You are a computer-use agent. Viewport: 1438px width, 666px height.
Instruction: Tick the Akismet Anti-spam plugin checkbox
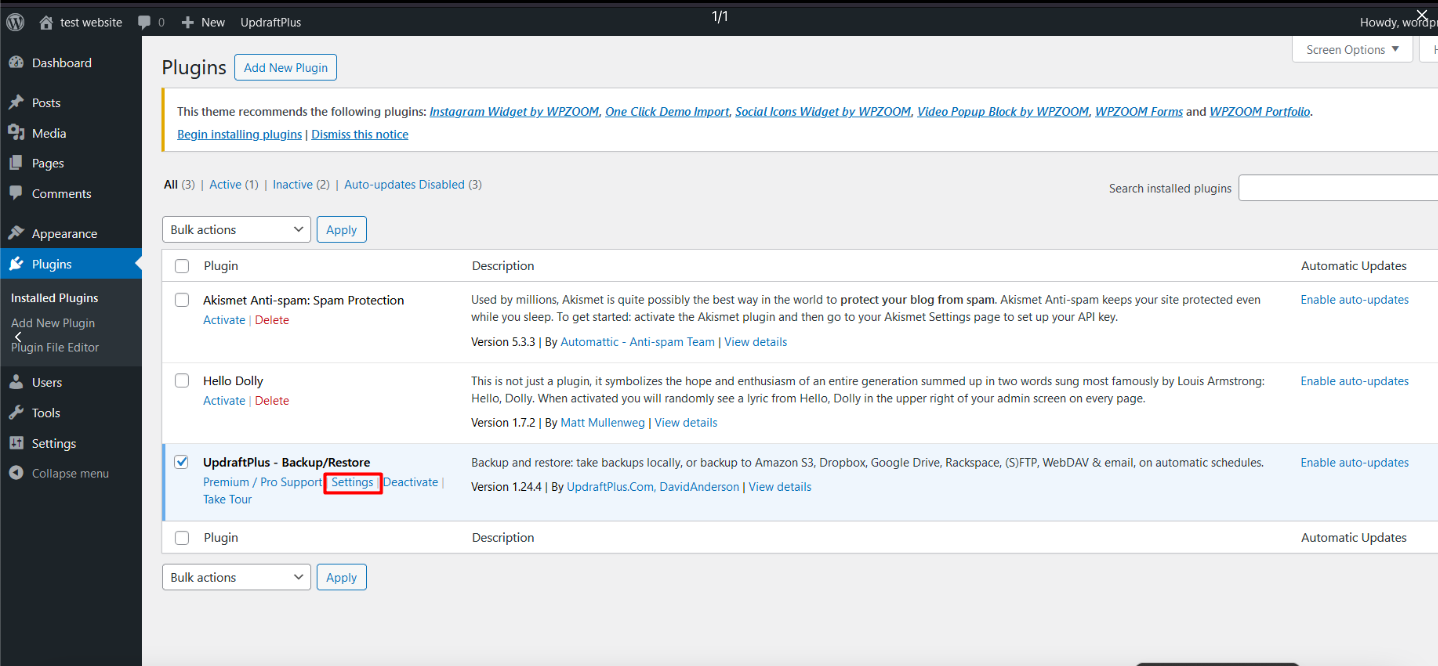(181, 300)
